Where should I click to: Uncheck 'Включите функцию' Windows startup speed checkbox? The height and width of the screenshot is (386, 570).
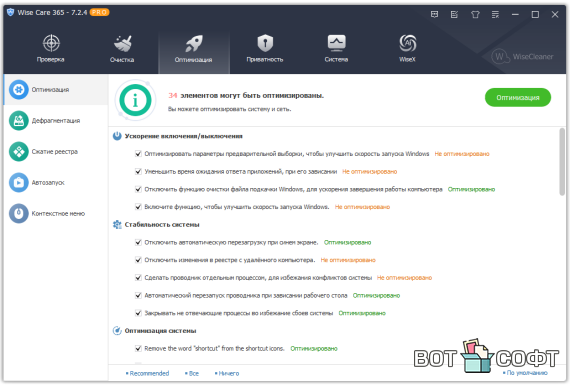[138, 207]
